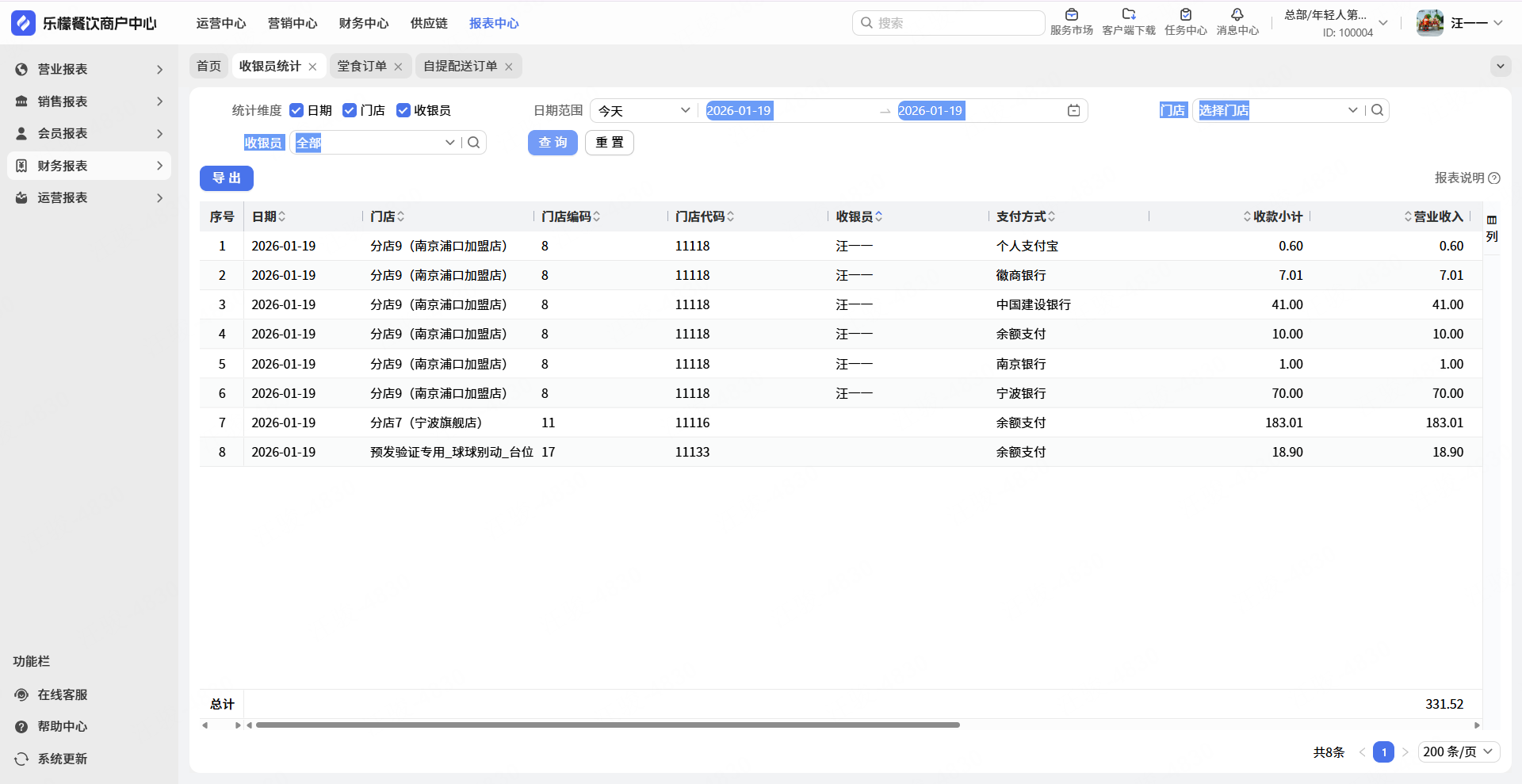Uncheck the 日期 dimension checkbox
This screenshot has width=1522, height=784.
coord(296,110)
